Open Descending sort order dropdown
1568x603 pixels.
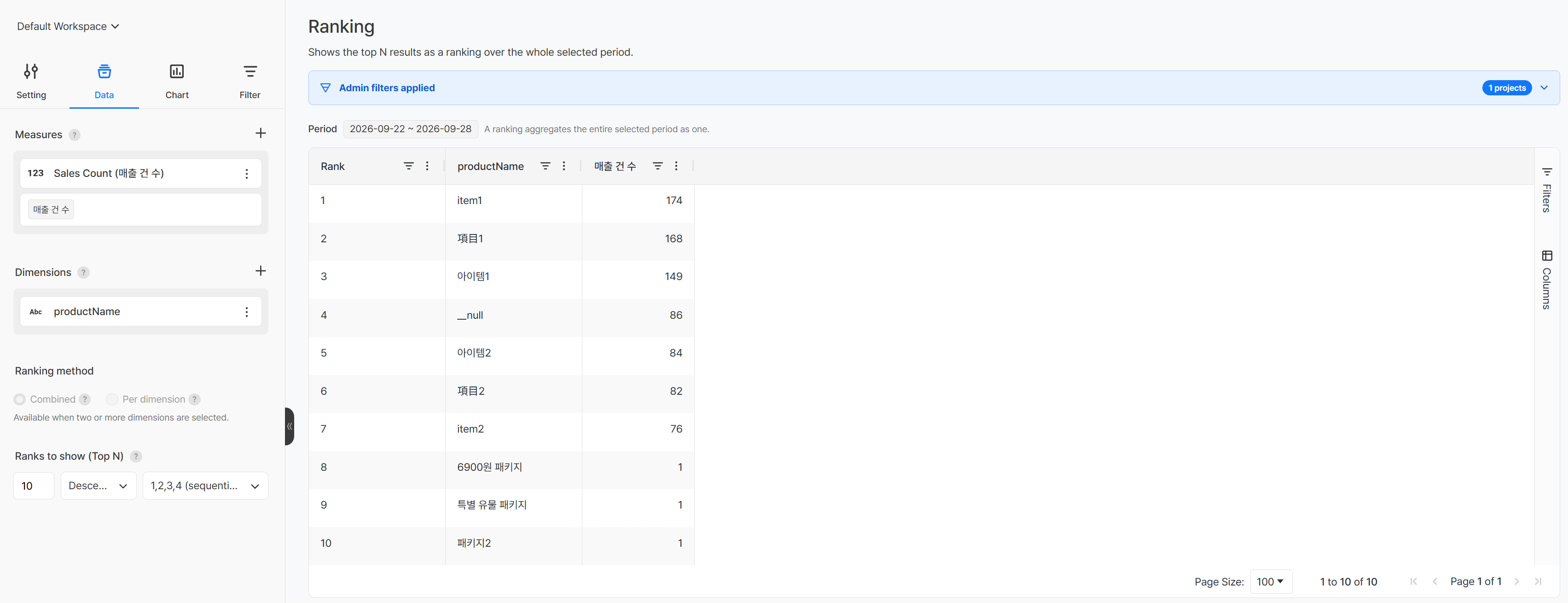(99, 486)
